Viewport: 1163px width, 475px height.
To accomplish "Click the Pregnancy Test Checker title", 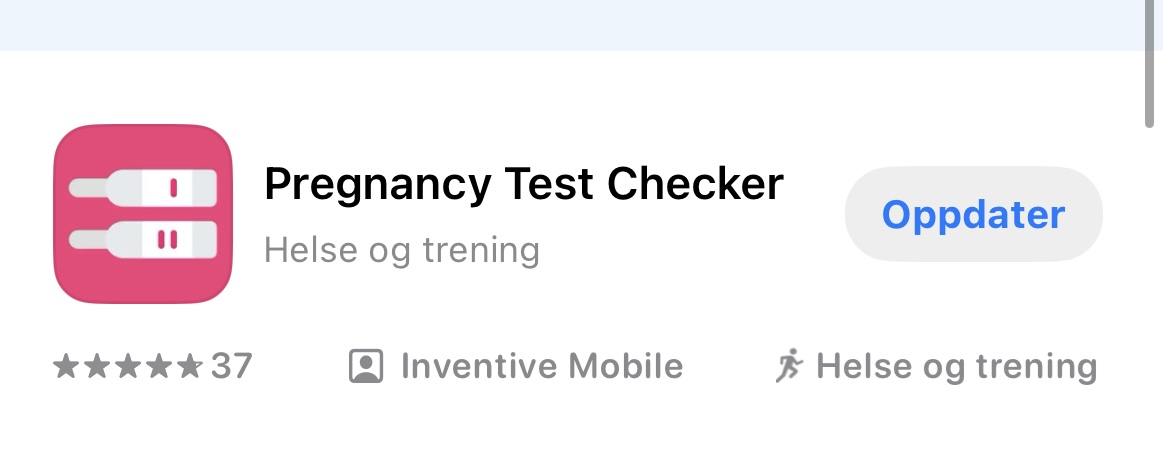I will coord(523,184).
